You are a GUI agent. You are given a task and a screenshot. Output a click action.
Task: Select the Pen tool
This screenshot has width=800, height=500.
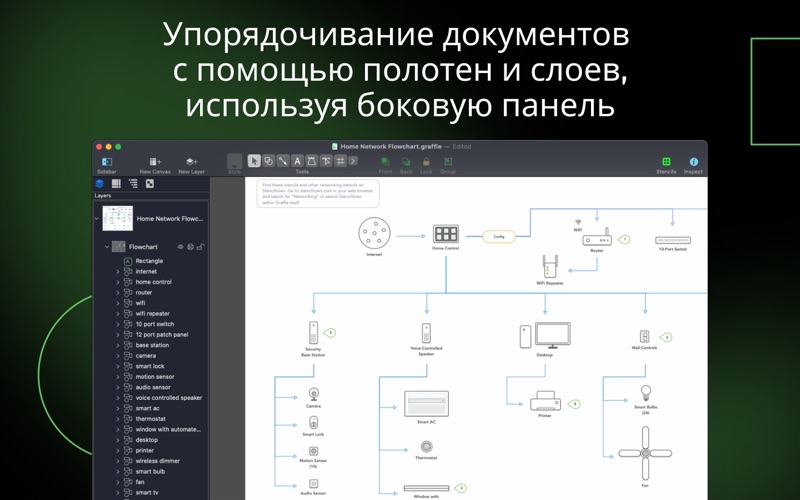pos(311,161)
